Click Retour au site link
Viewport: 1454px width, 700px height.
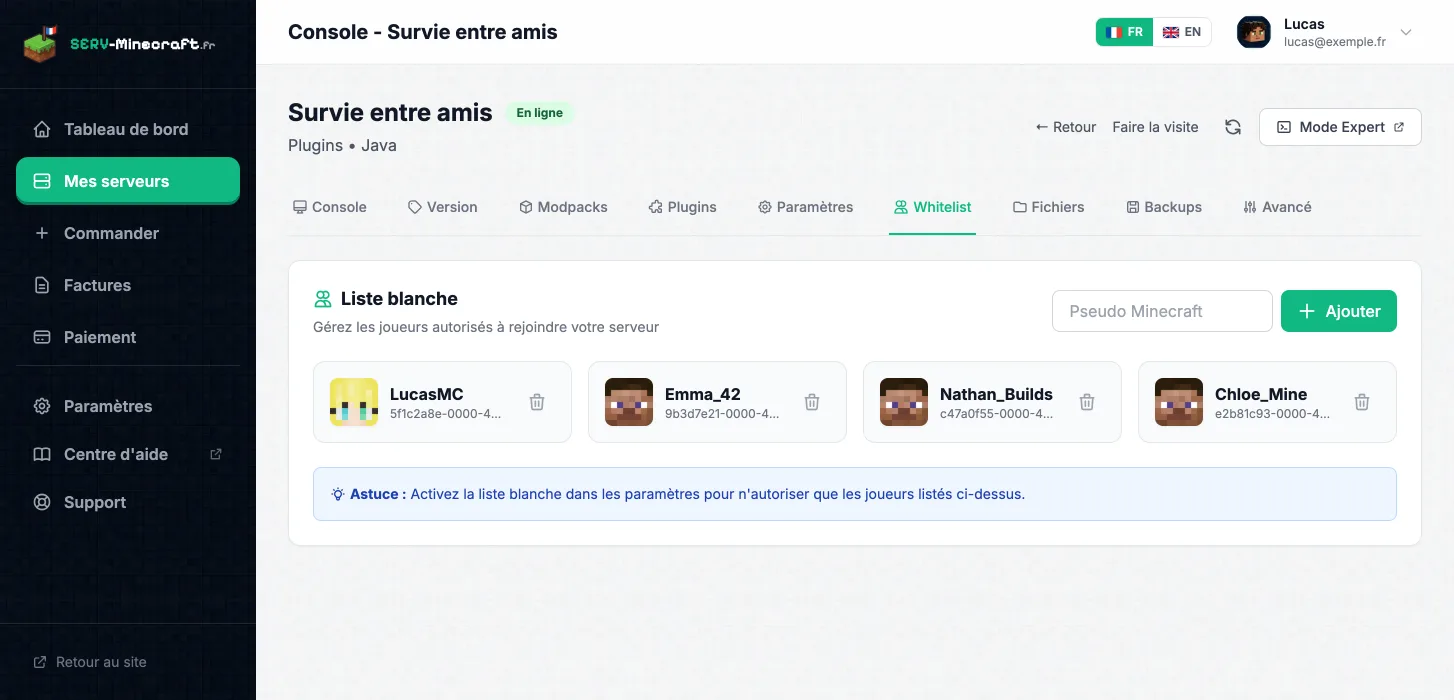point(90,662)
